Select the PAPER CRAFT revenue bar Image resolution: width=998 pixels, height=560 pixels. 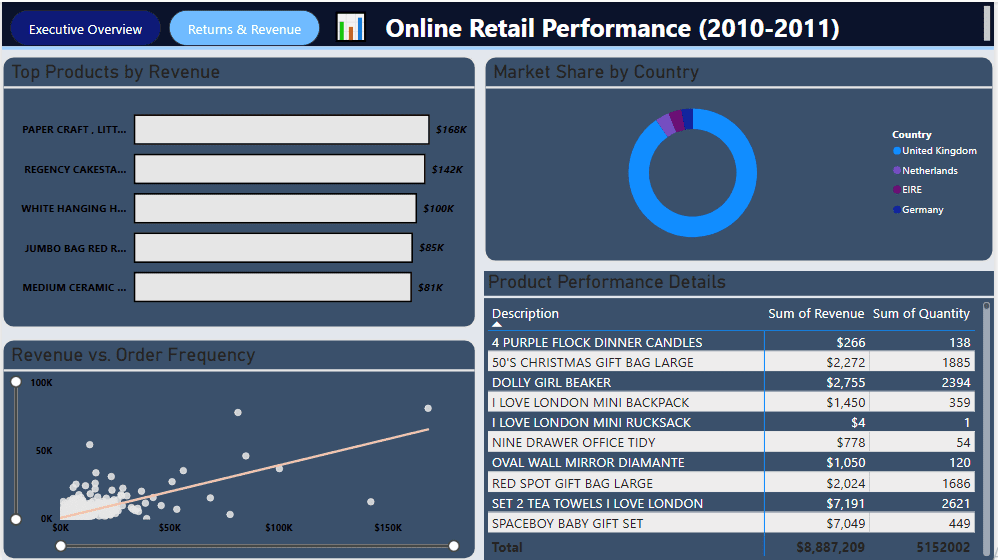[281, 129]
